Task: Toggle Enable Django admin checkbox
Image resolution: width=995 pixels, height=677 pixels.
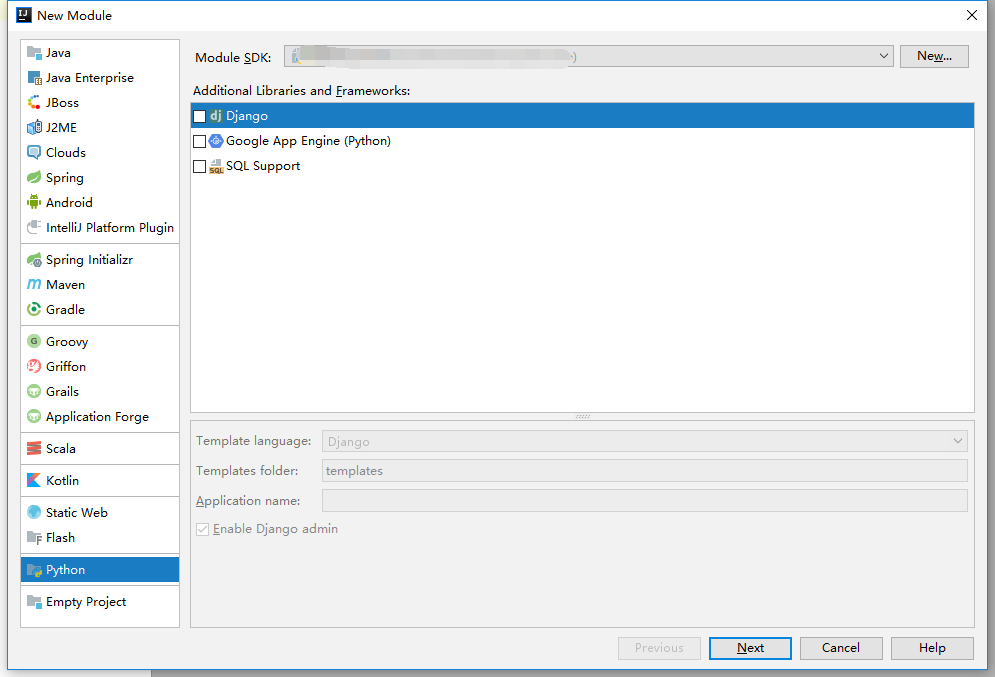Action: coord(202,529)
